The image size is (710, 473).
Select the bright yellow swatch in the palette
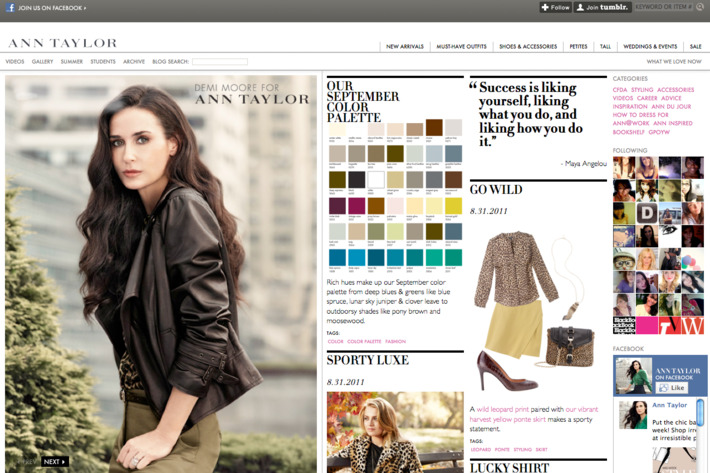(453, 205)
